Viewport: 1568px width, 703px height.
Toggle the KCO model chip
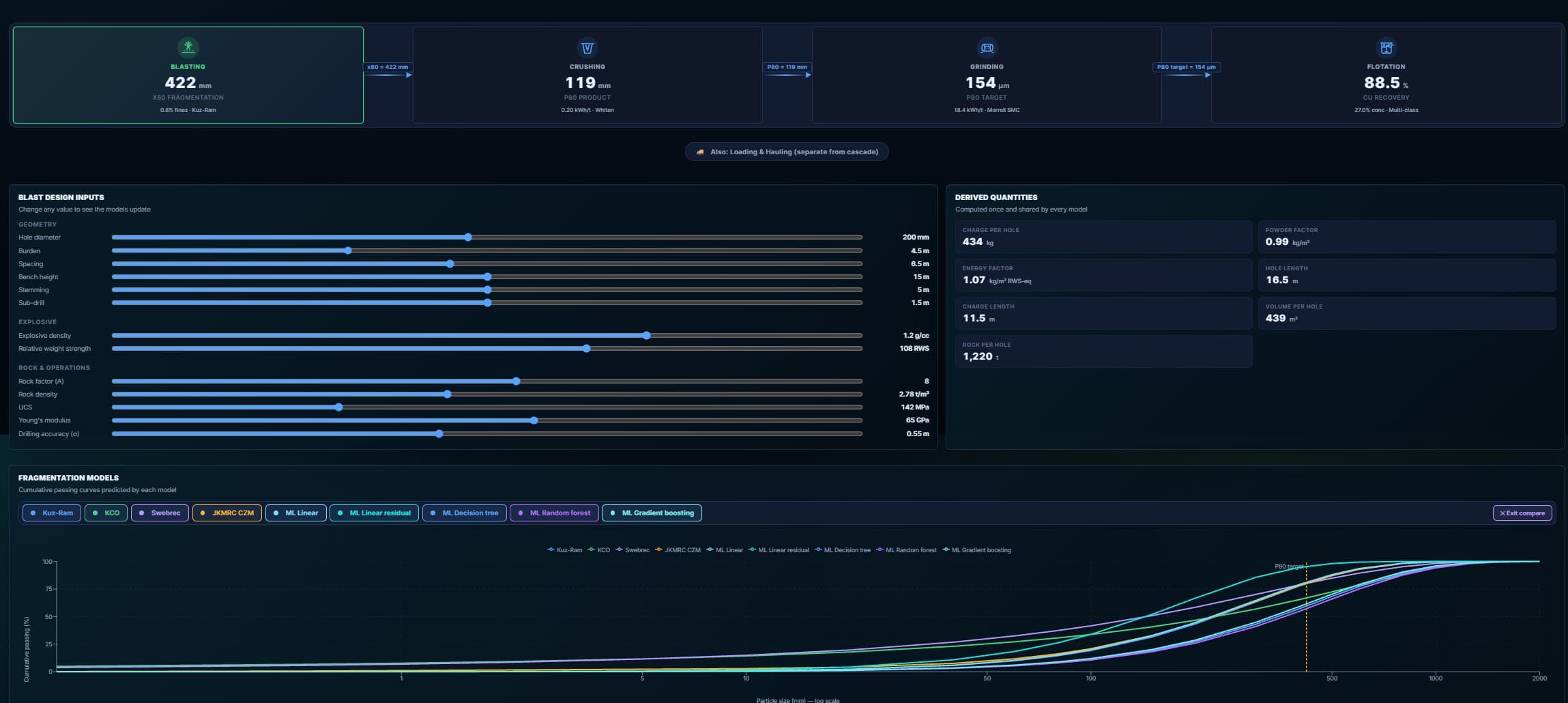[106, 513]
